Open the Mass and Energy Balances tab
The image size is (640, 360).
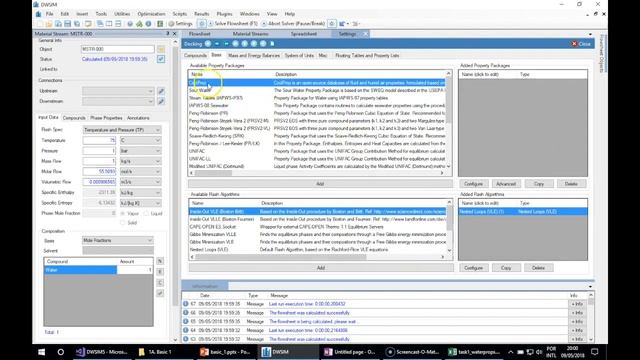[254, 56]
